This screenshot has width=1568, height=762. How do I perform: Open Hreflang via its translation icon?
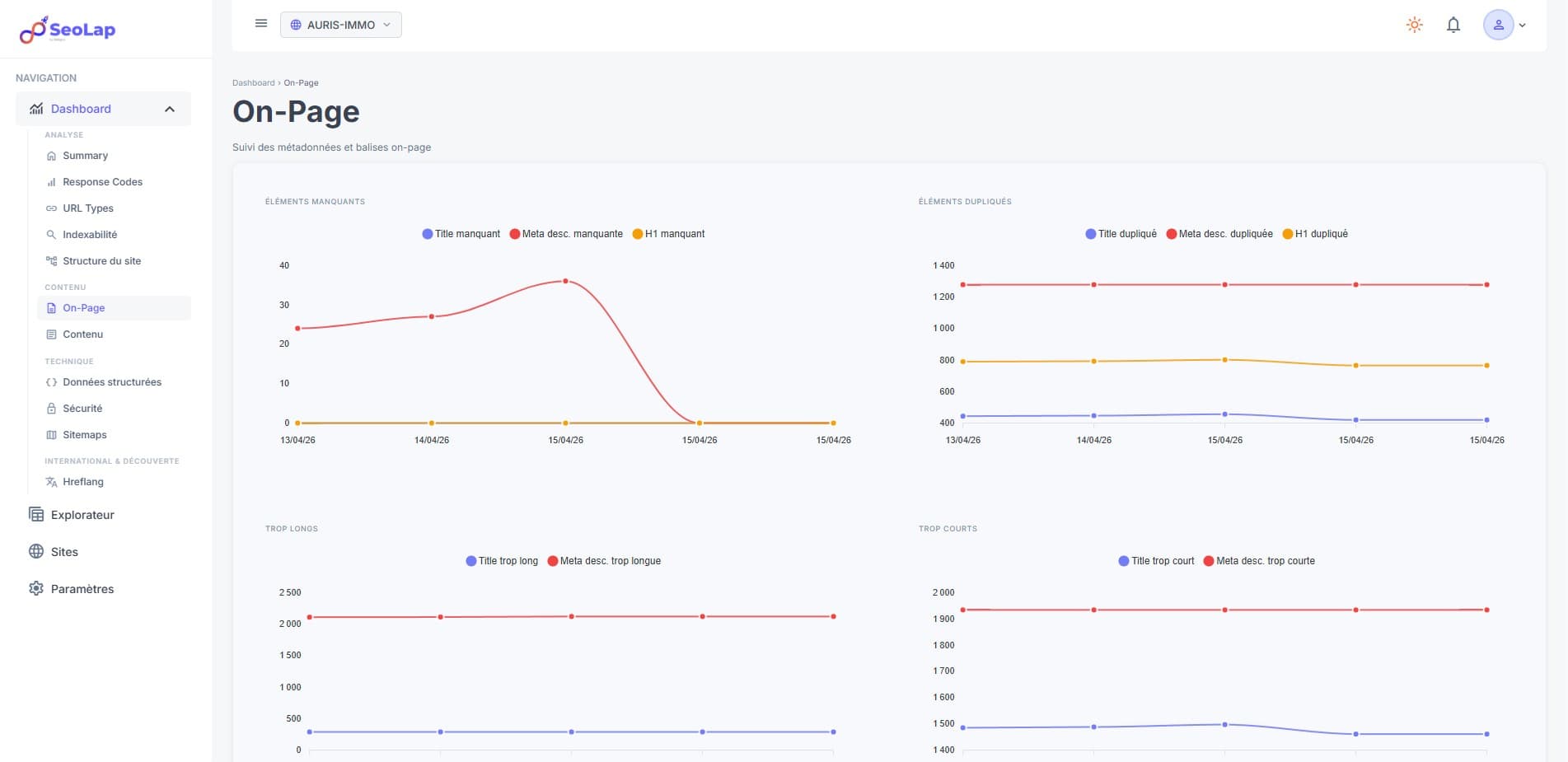[51, 481]
